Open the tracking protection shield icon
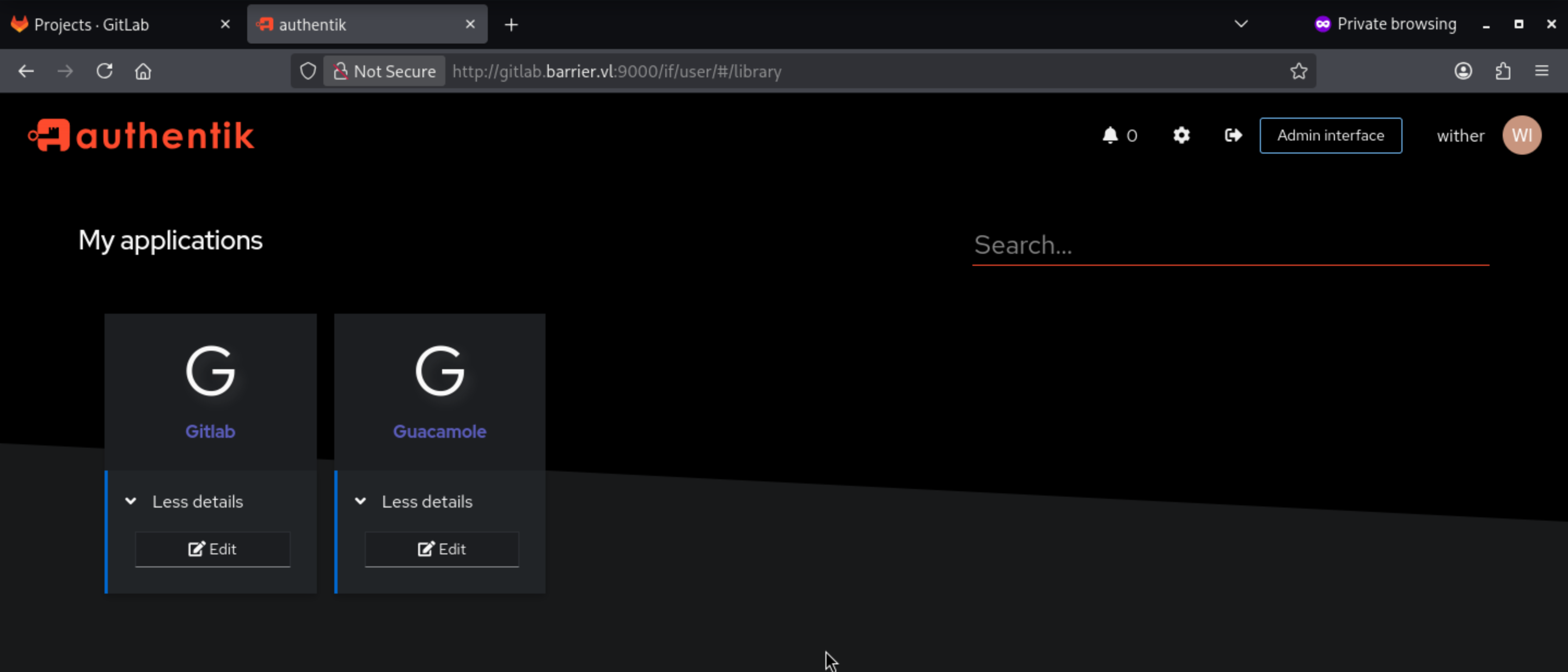This screenshot has height=672, width=1568. (x=308, y=71)
